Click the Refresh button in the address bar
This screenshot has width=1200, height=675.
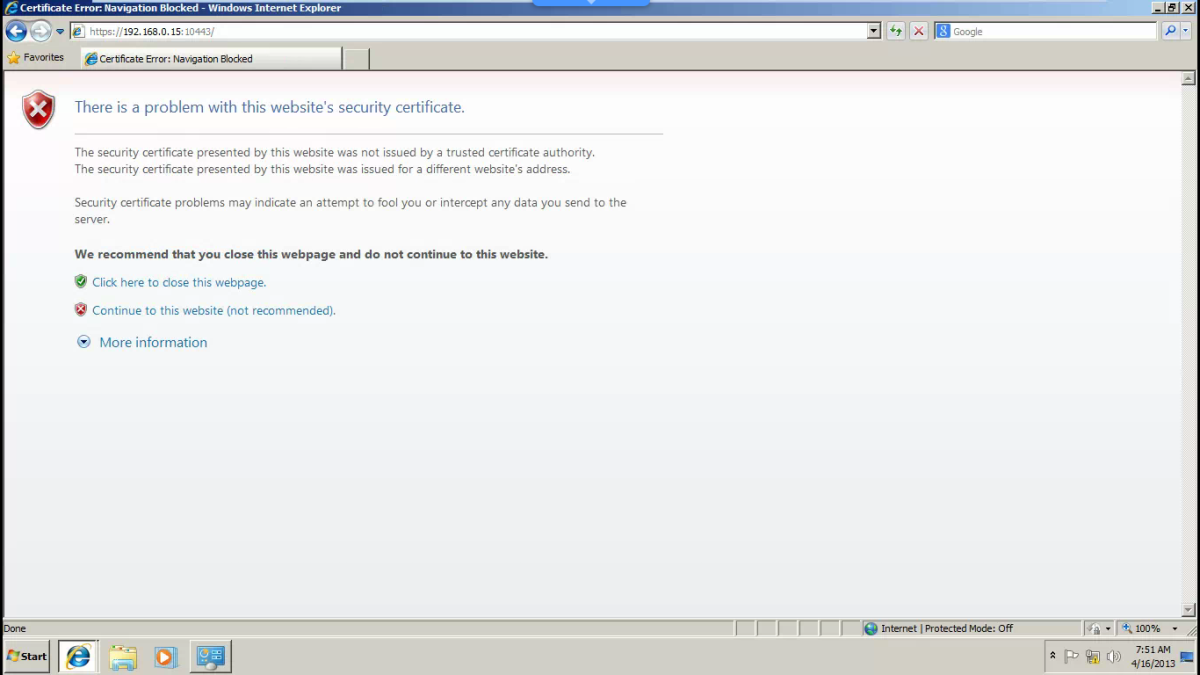[896, 31]
